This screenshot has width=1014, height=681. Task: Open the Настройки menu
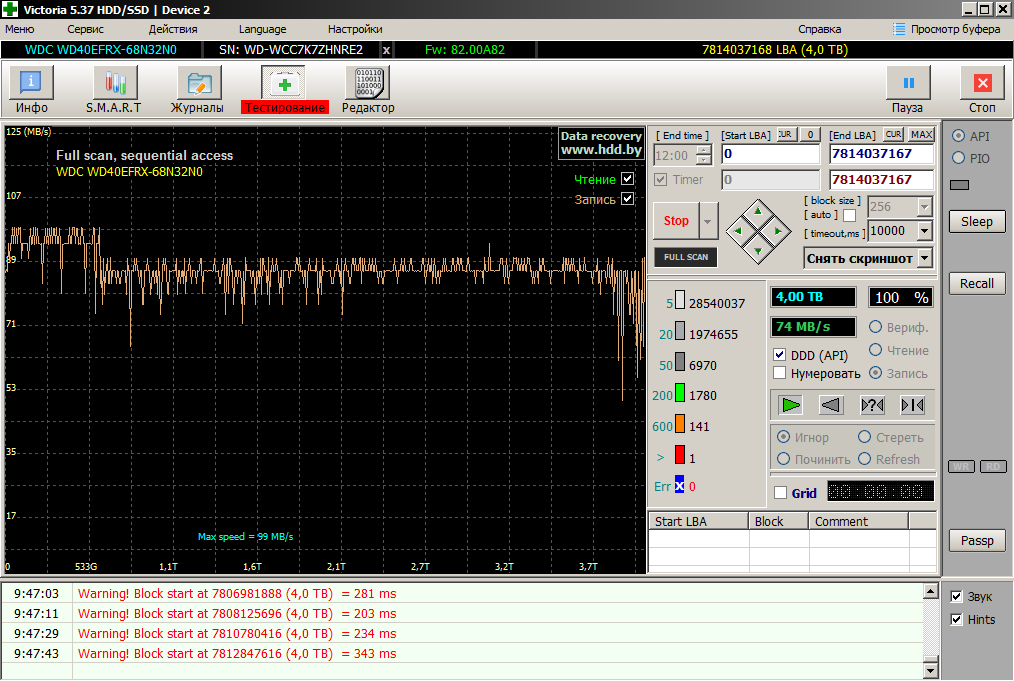(355, 29)
